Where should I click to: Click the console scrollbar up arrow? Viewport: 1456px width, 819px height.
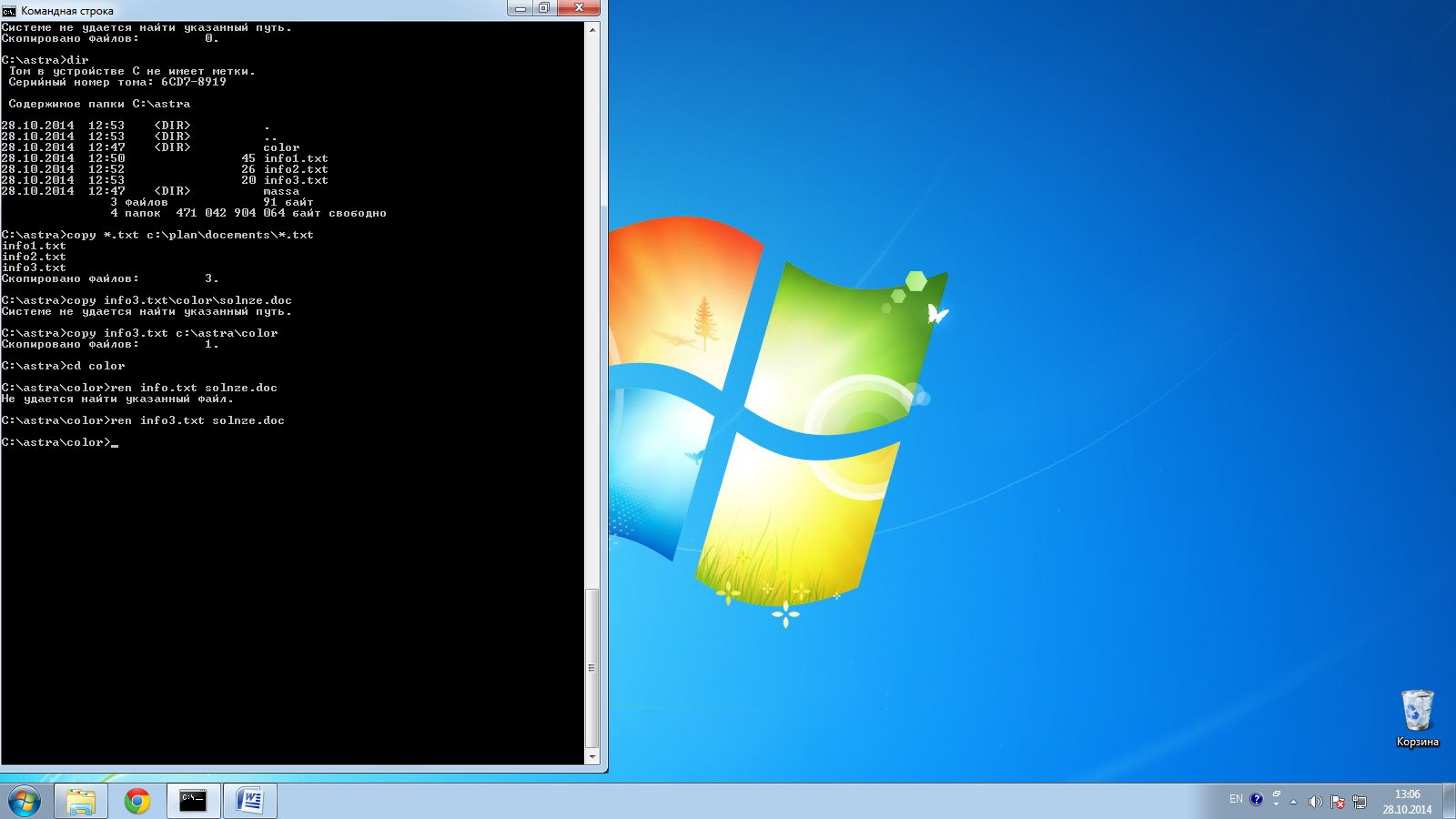click(x=592, y=29)
